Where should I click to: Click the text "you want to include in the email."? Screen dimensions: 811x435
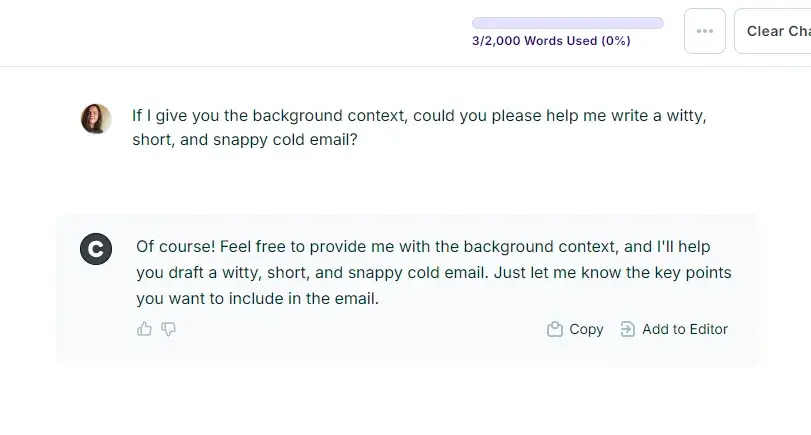click(258, 298)
